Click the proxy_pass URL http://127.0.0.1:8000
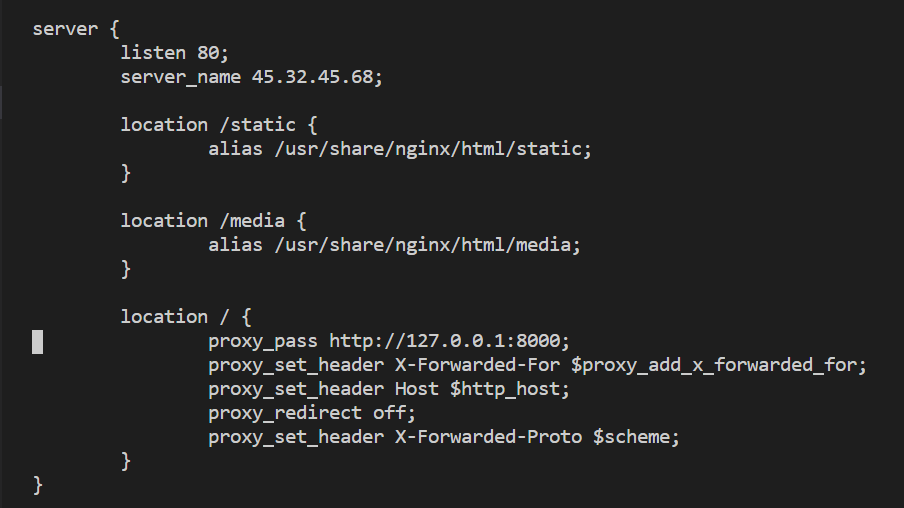 444,341
